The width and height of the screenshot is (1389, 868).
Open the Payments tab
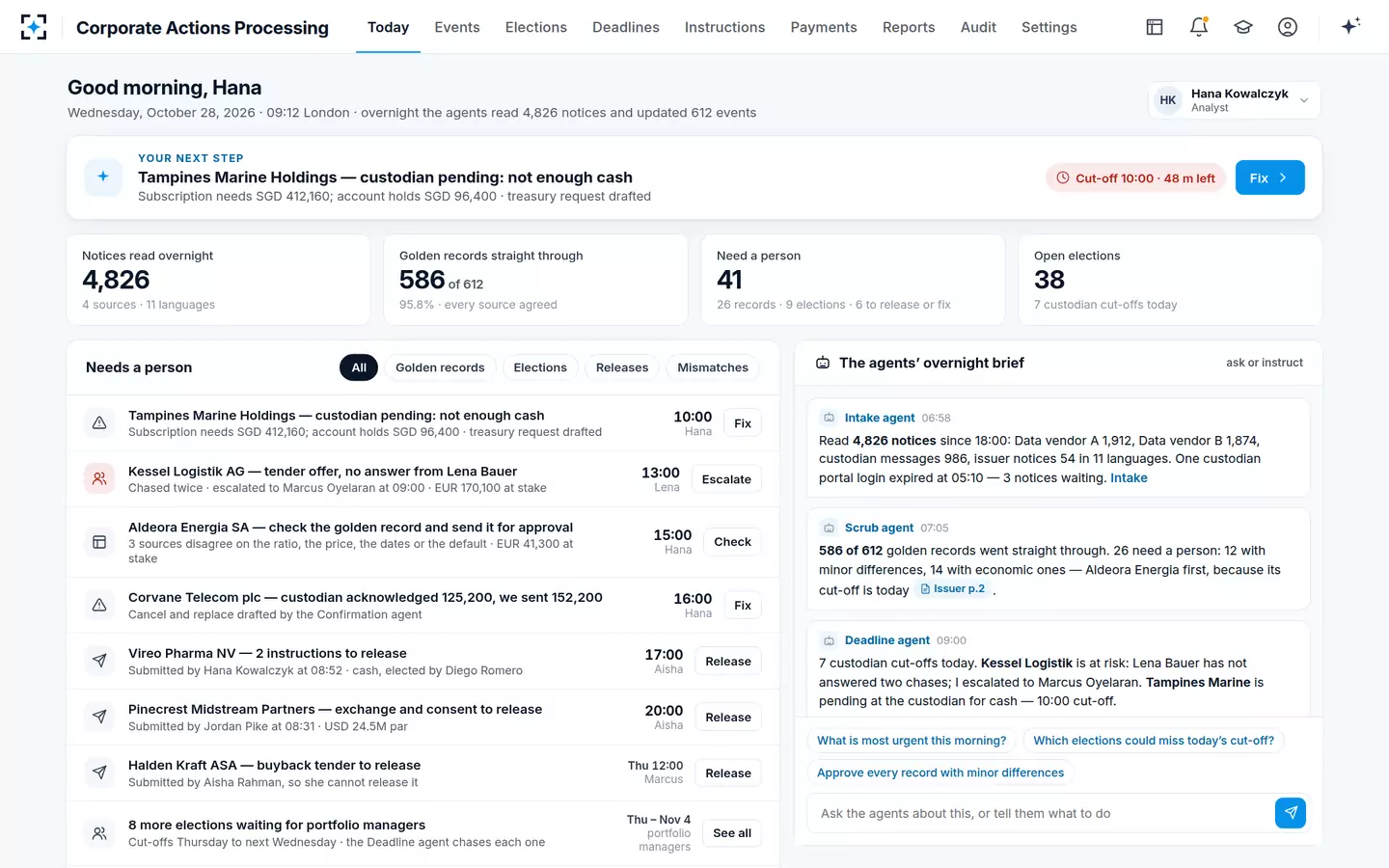point(824,27)
